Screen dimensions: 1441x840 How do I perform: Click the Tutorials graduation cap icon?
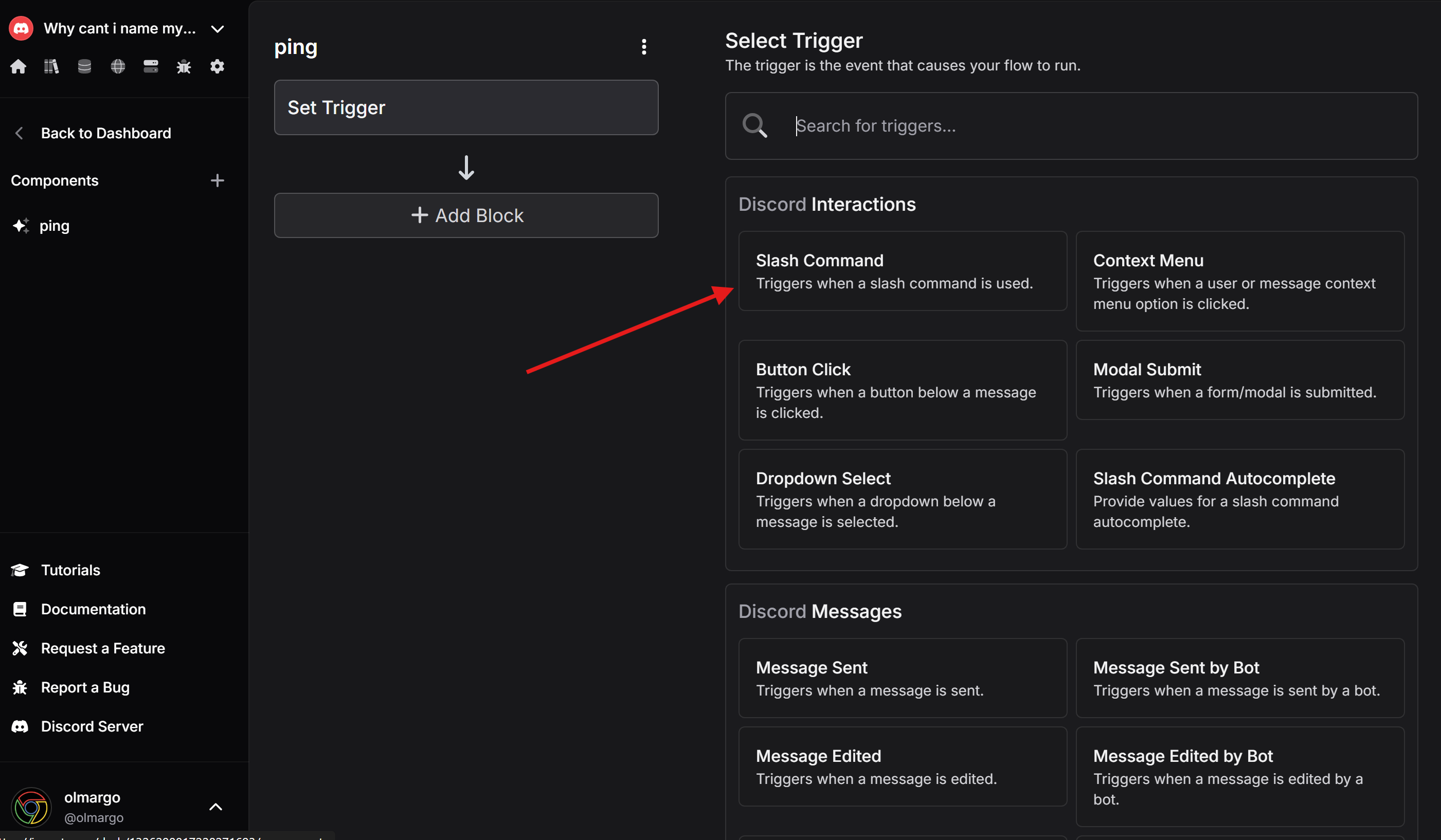tap(20, 570)
